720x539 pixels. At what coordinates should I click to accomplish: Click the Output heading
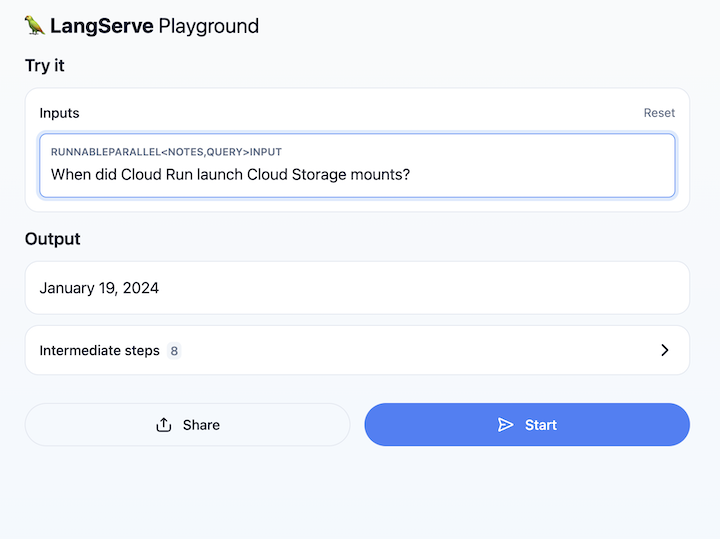point(53,239)
